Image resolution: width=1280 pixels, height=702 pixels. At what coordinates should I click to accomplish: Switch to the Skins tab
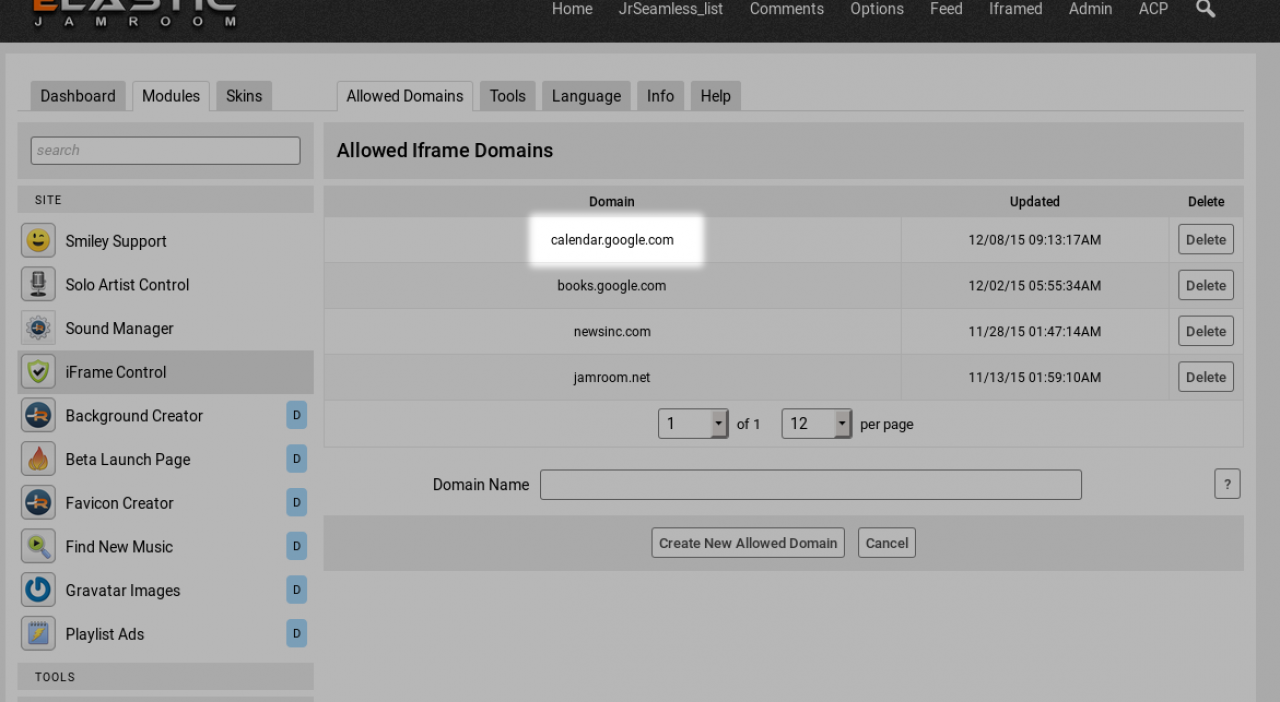pyautogui.click(x=243, y=95)
